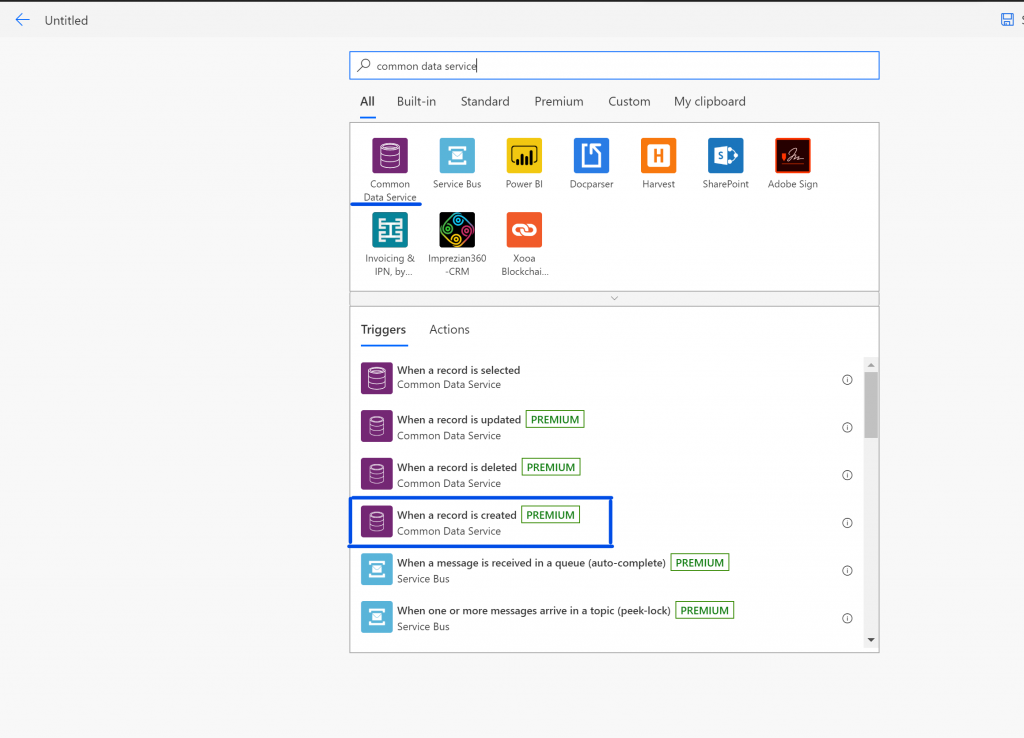
Task: Show info for queue auto-complete trigger
Action: 847,570
